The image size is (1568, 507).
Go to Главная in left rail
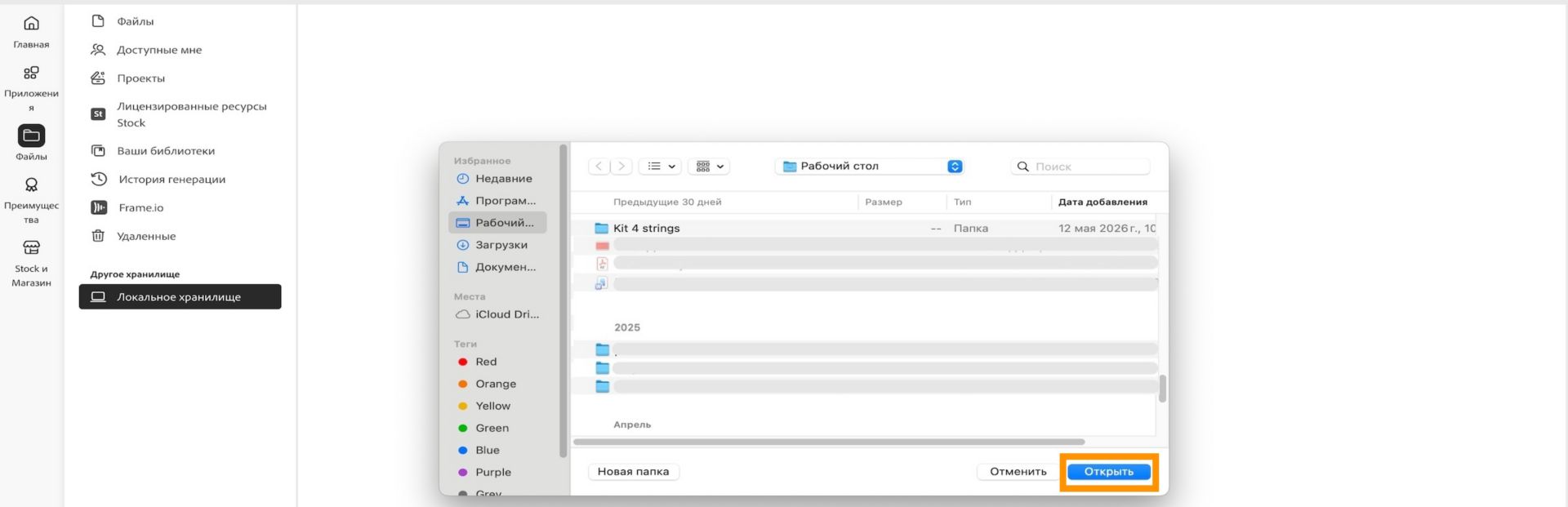31,32
